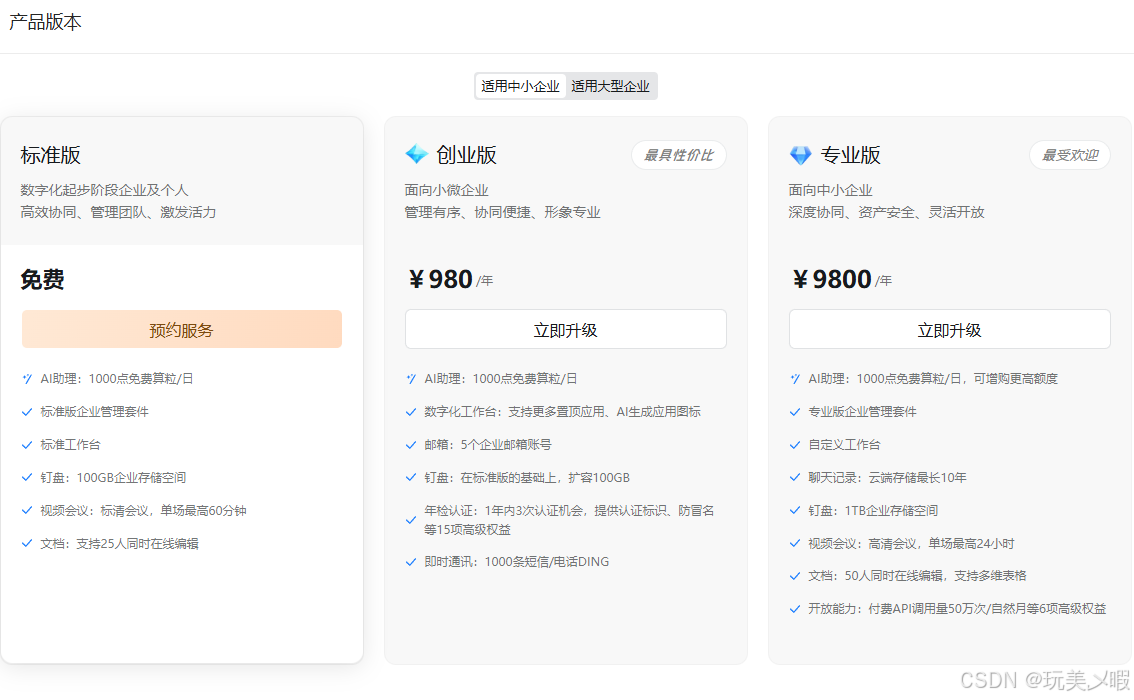Click 面向中小企业 description
The height and width of the screenshot is (700, 1134).
click(x=830, y=190)
